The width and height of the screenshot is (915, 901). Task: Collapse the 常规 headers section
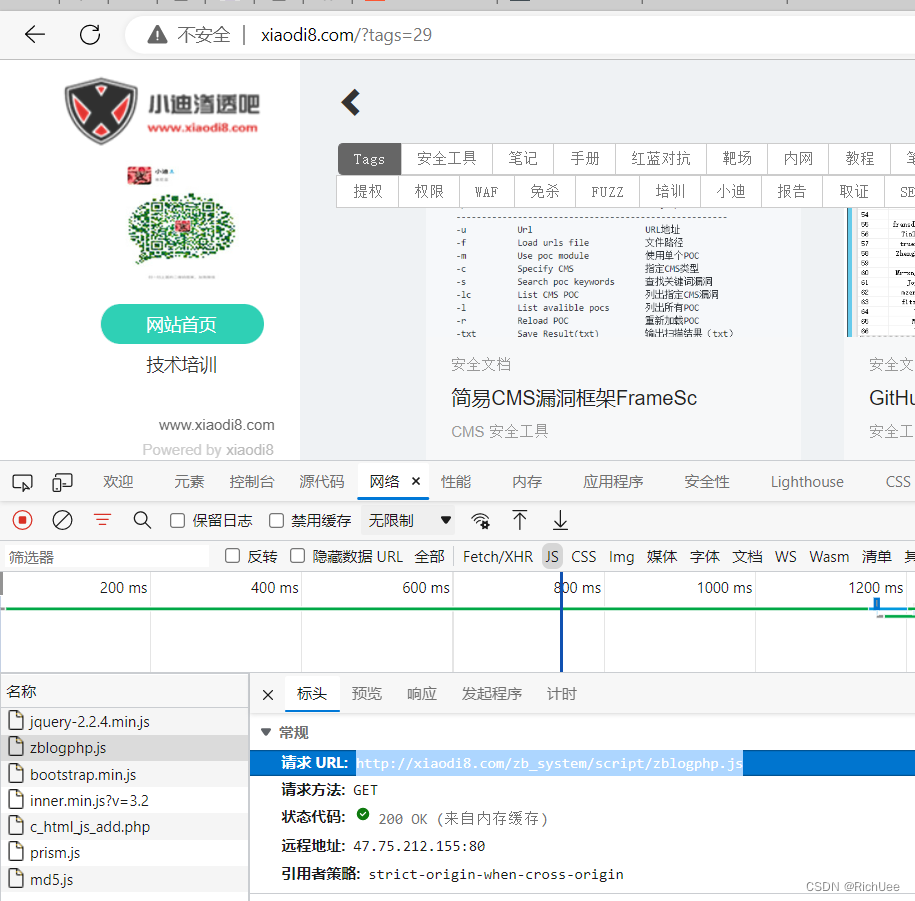pos(265,732)
